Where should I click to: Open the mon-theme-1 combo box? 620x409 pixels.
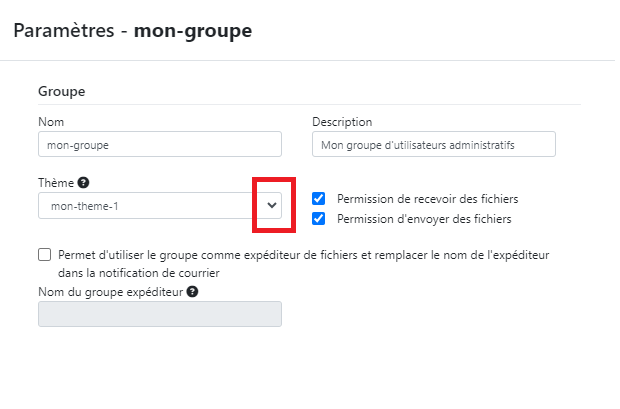(x=160, y=206)
